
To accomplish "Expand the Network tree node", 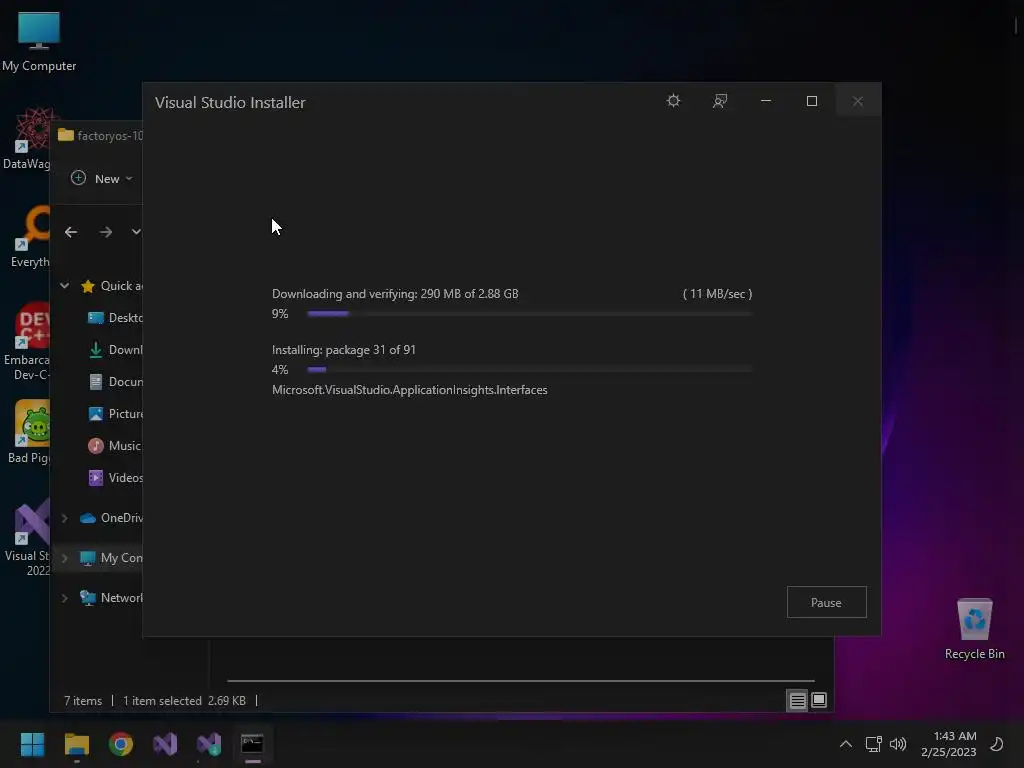I will click(x=65, y=598).
